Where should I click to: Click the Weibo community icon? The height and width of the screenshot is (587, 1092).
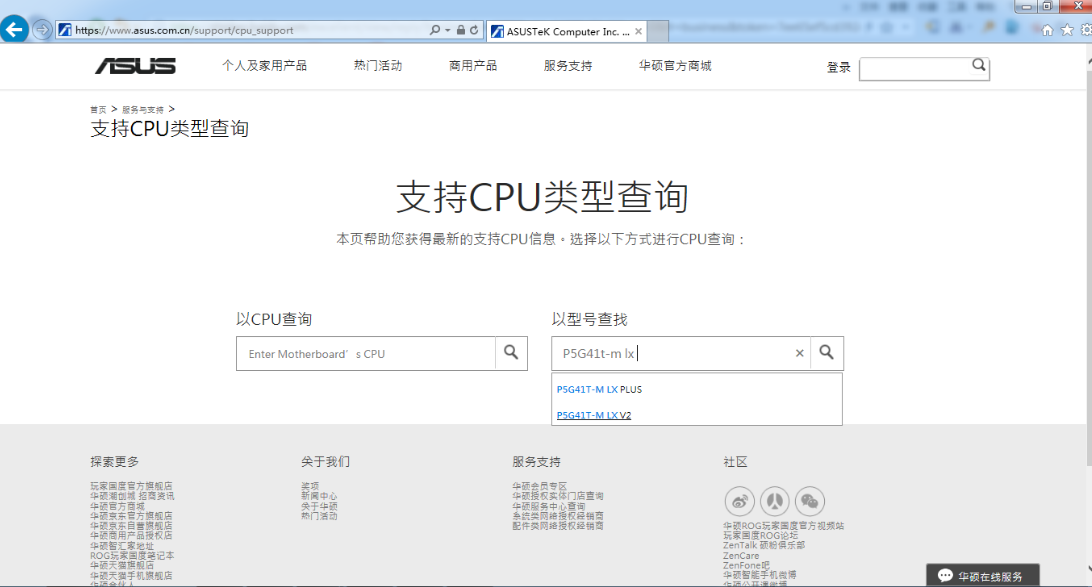click(x=740, y=501)
